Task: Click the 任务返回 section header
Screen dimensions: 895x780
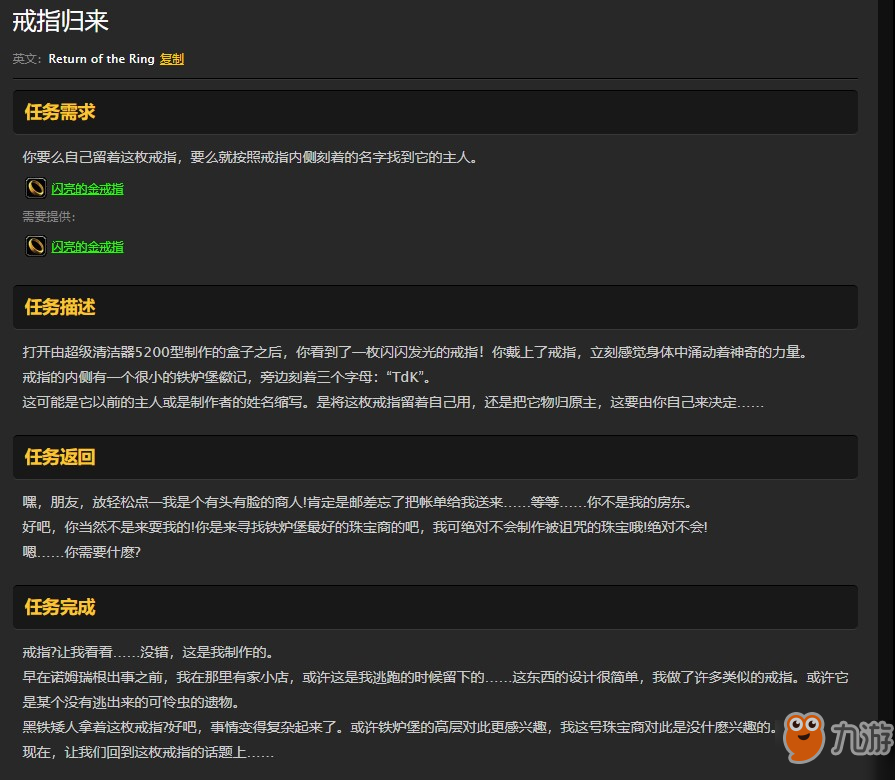Action: tap(435, 457)
